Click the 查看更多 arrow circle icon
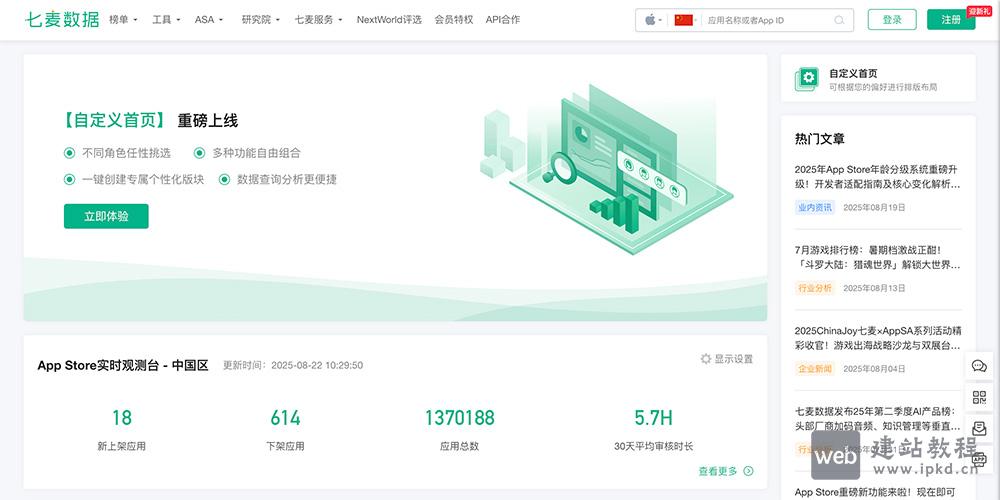The height and width of the screenshot is (500, 1000). pyautogui.click(x=748, y=471)
